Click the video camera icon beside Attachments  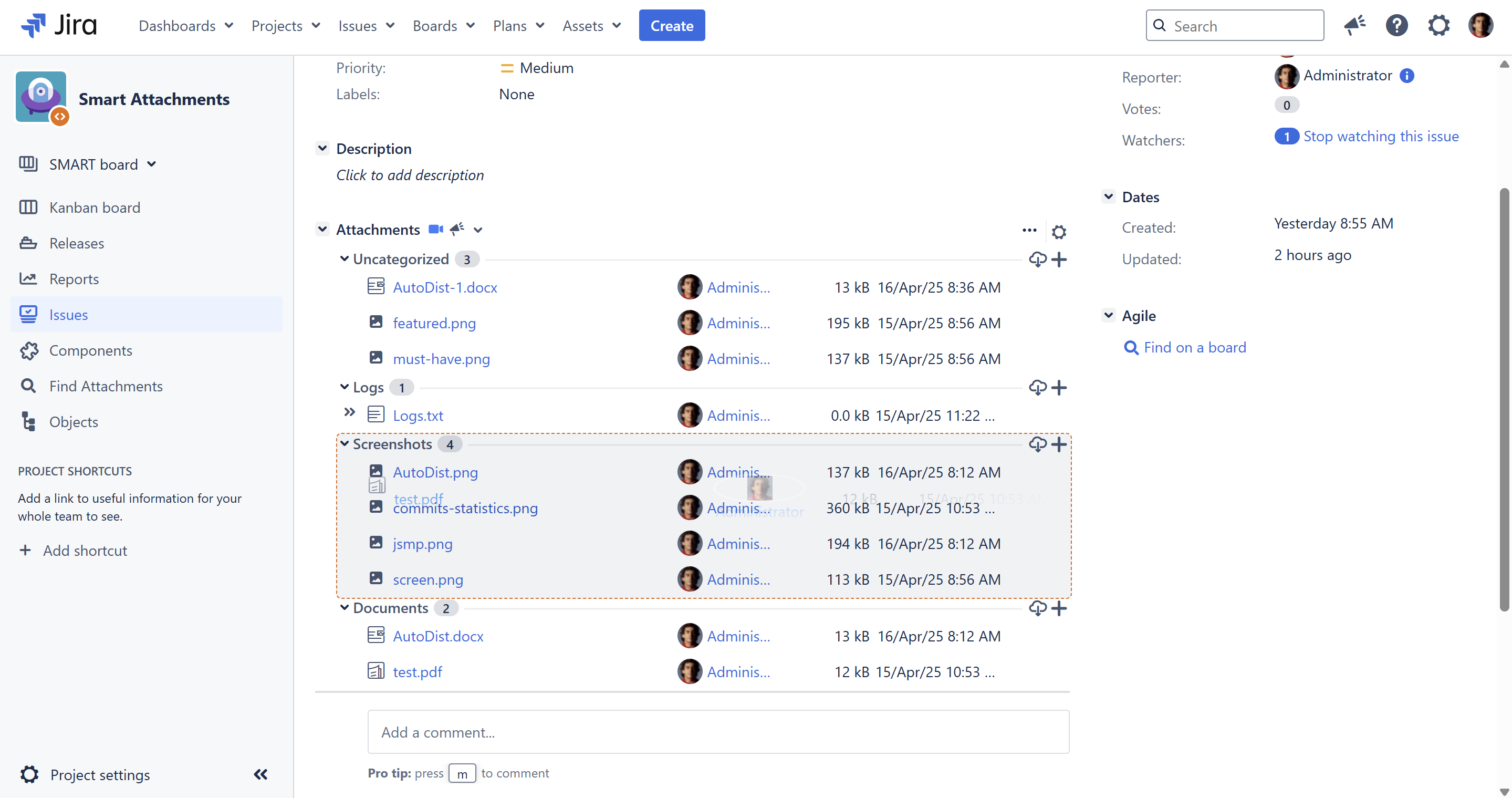tap(435, 230)
